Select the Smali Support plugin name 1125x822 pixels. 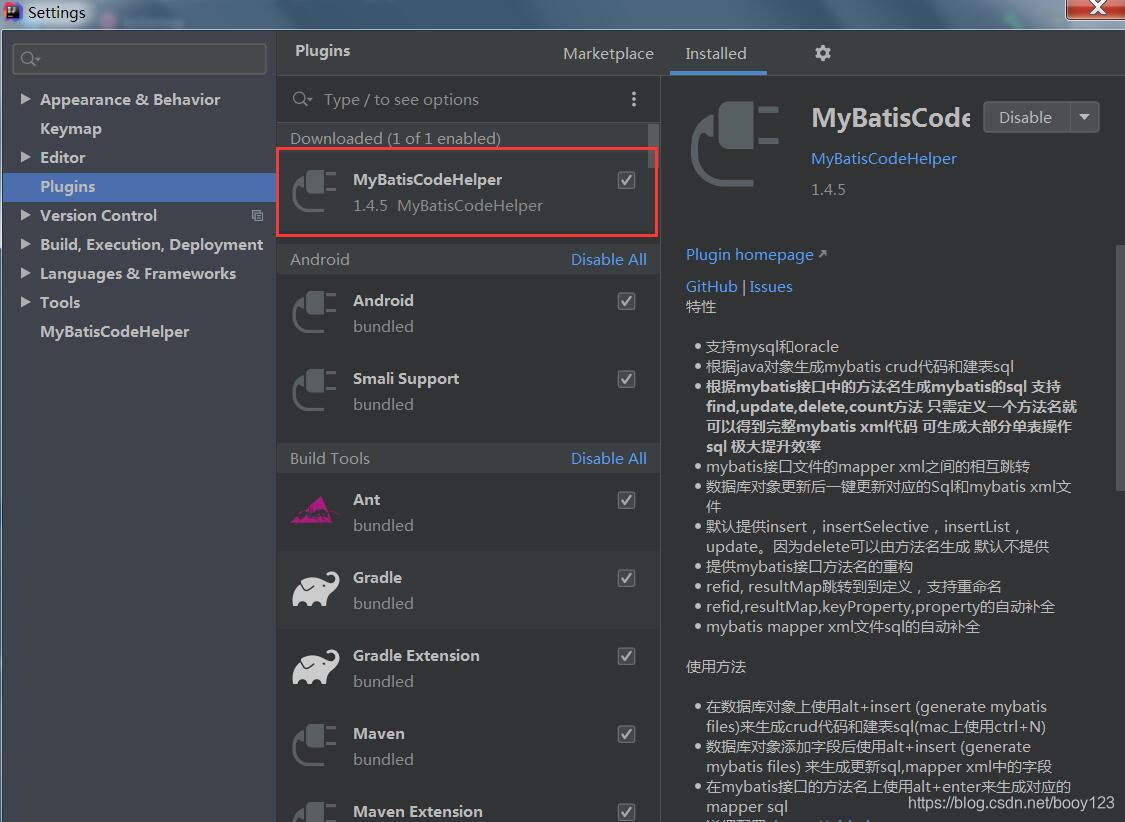[x=406, y=379]
